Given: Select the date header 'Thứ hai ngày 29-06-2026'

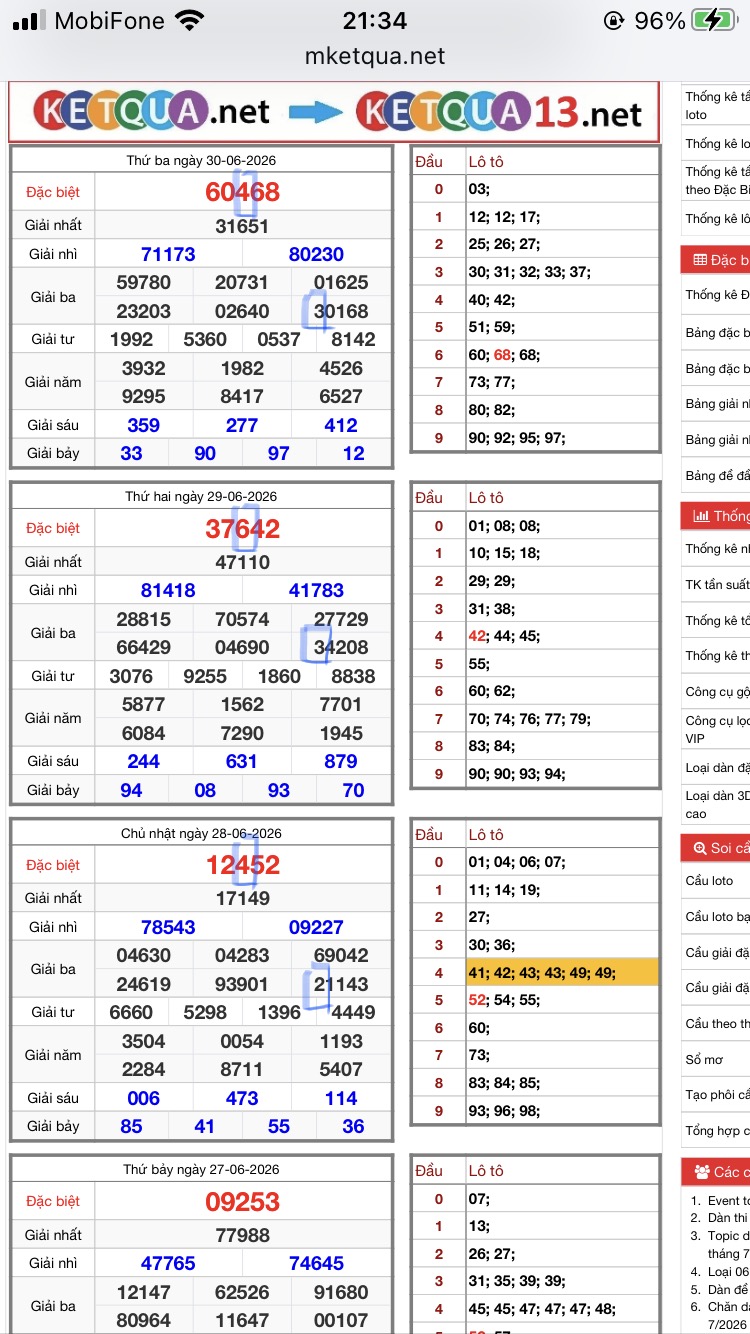Looking at the screenshot, I should point(201,497).
